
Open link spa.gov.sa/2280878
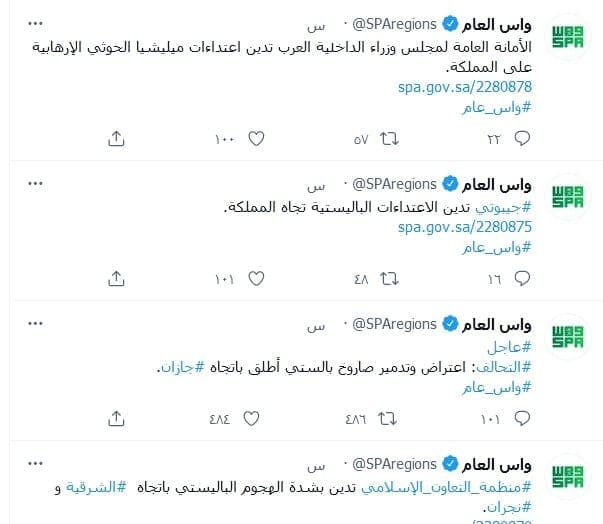tap(465, 87)
